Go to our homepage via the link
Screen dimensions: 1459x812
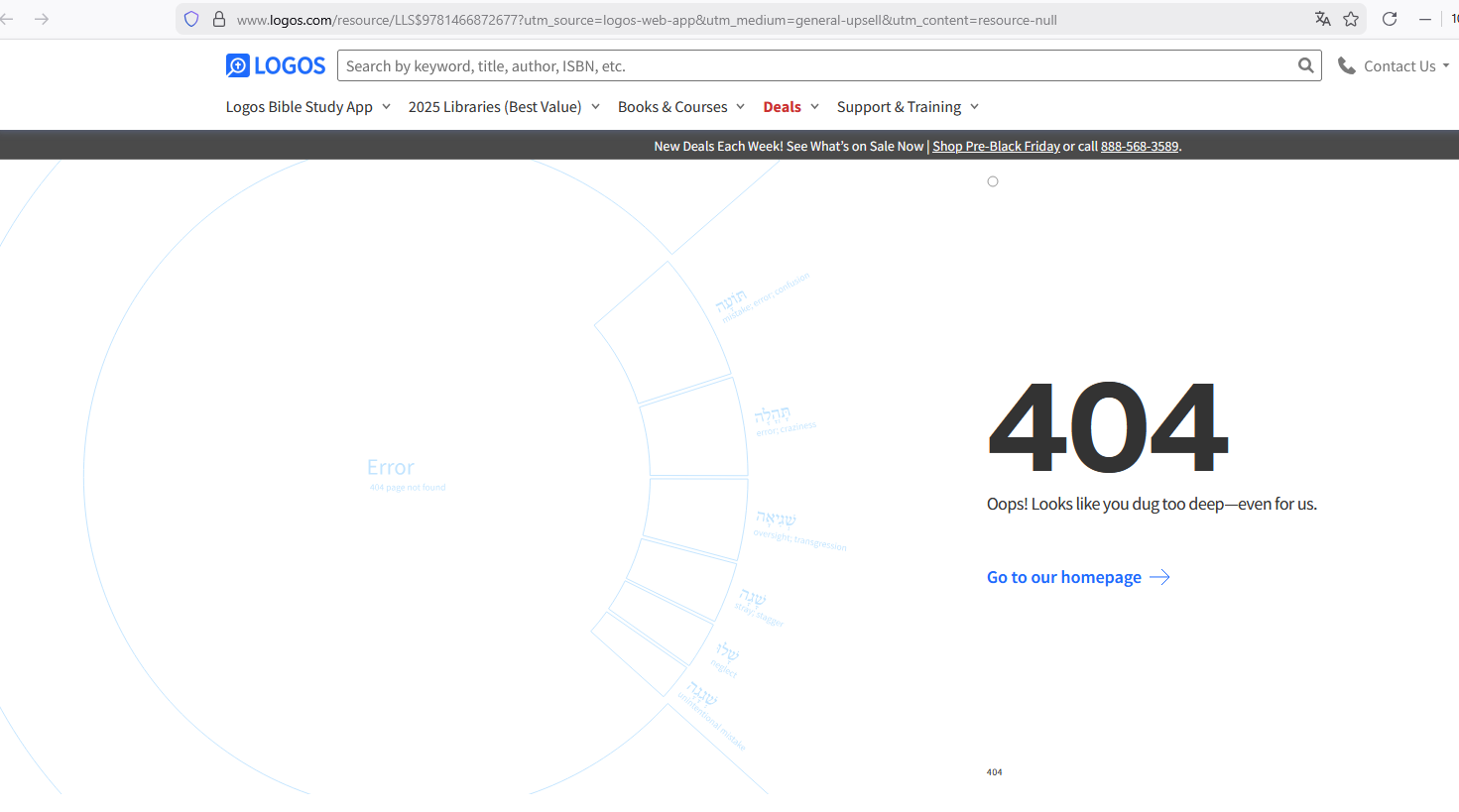click(1063, 576)
